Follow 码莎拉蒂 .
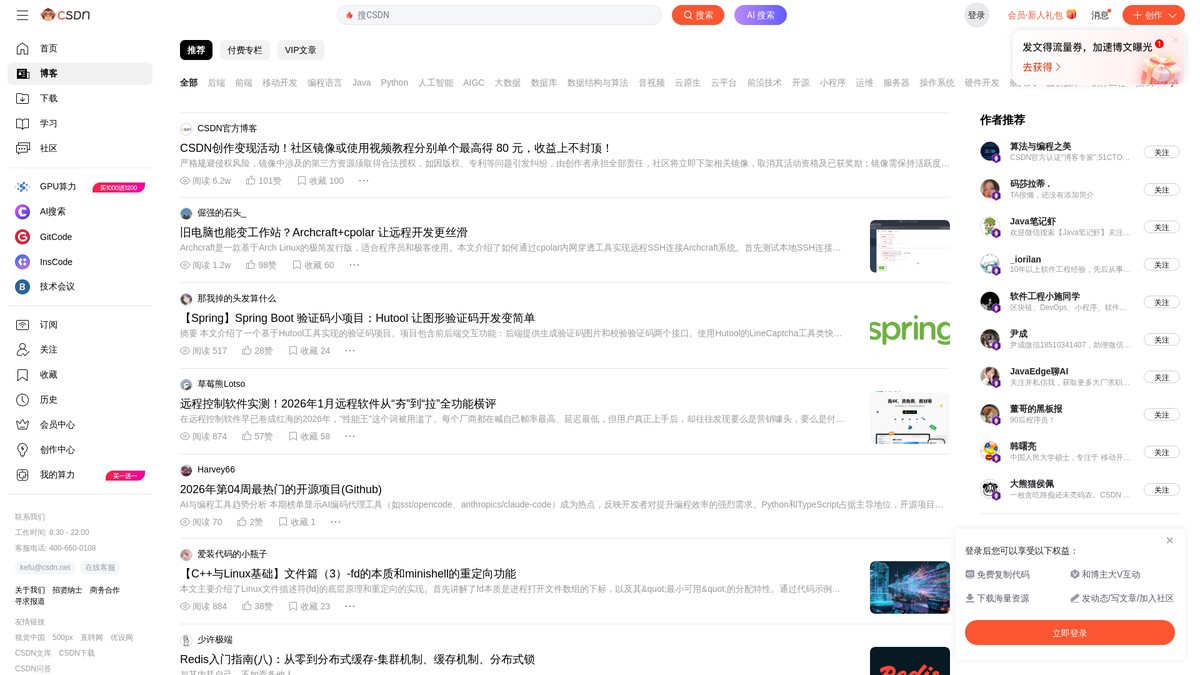The width and height of the screenshot is (1200, 675). tap(1162, 190)
